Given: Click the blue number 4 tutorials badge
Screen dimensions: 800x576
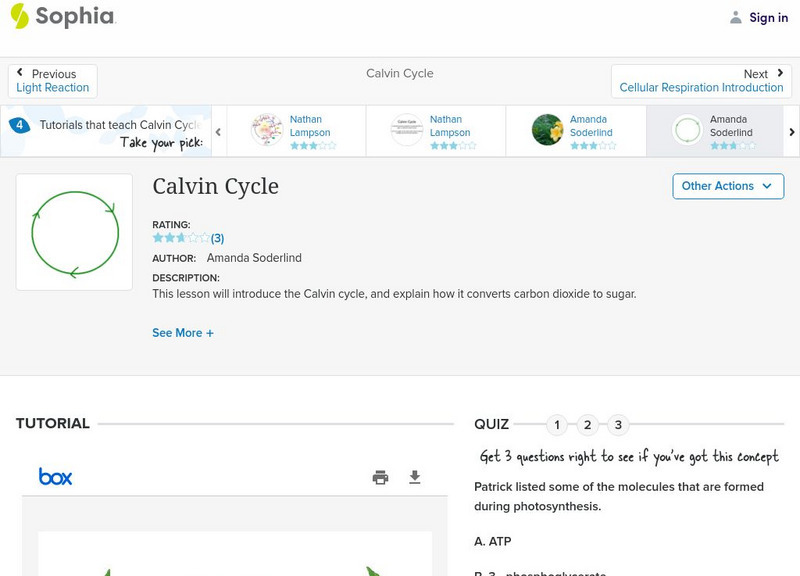Looking at the screenshot, I should pyautogui.click(x=19, y=125).
